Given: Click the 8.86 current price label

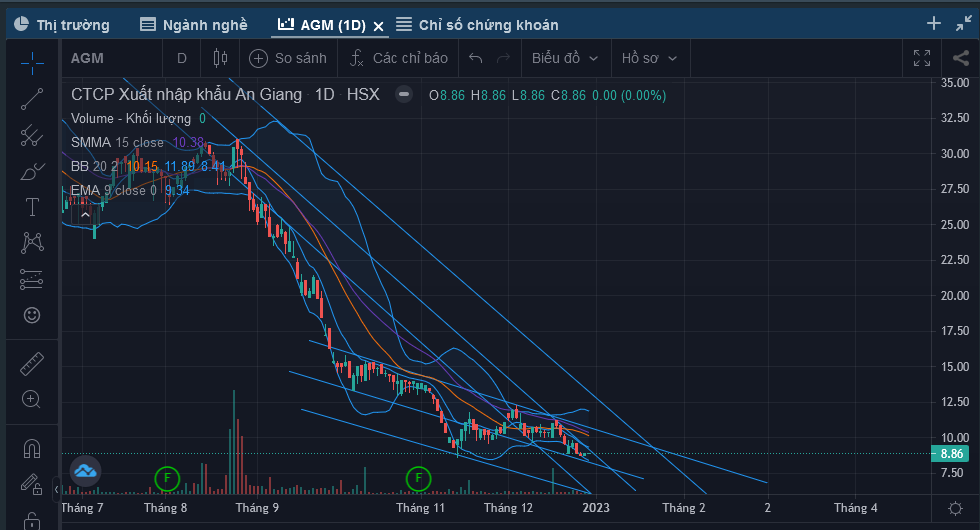Looking at the screenshot, I should pos(951,454).
